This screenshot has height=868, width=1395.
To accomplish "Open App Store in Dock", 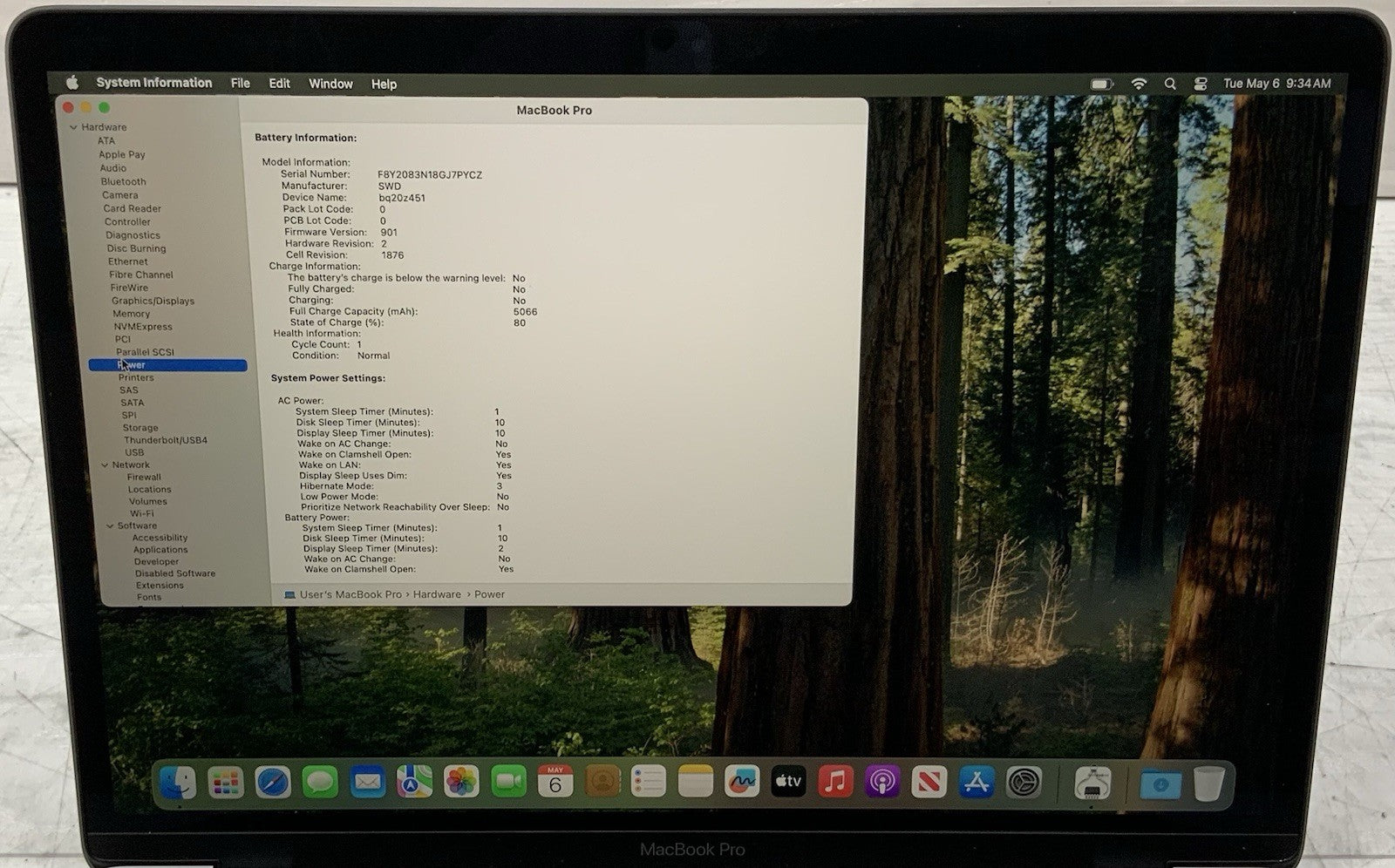I will tap(976, 782).
